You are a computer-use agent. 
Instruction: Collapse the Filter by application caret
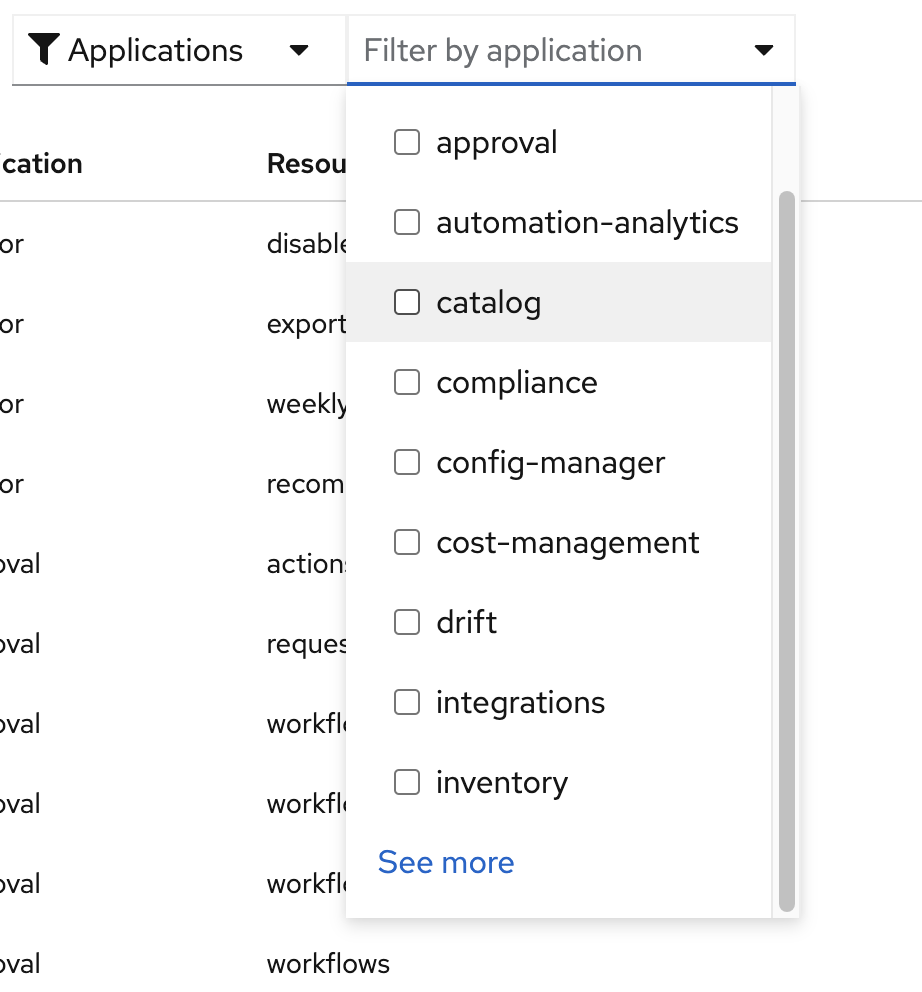[764, 50]
